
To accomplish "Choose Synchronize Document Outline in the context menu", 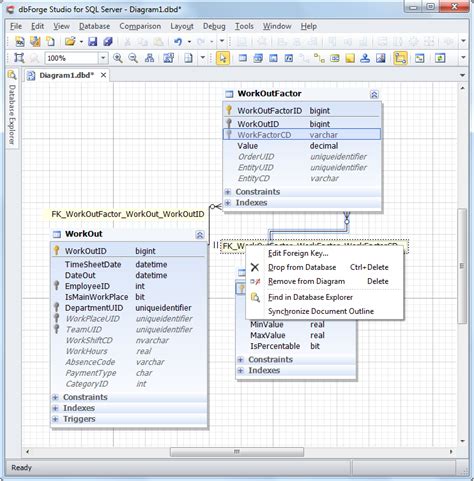I will [325, 311].
